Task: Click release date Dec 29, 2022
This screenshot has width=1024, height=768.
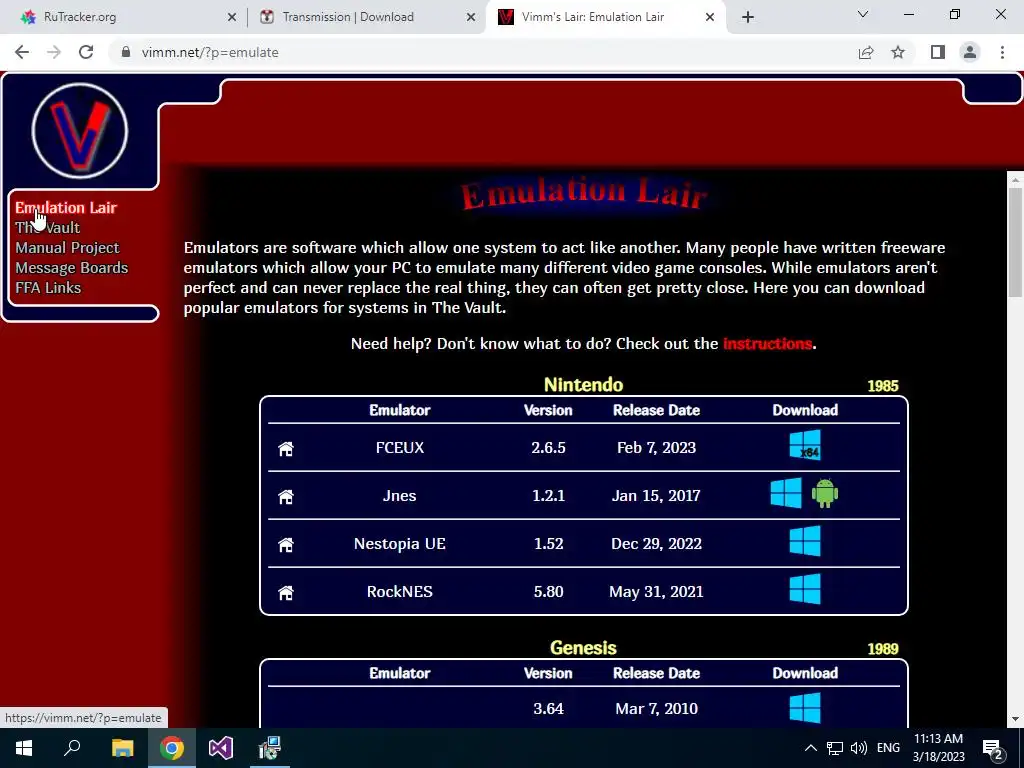Action: pos(656,543)
